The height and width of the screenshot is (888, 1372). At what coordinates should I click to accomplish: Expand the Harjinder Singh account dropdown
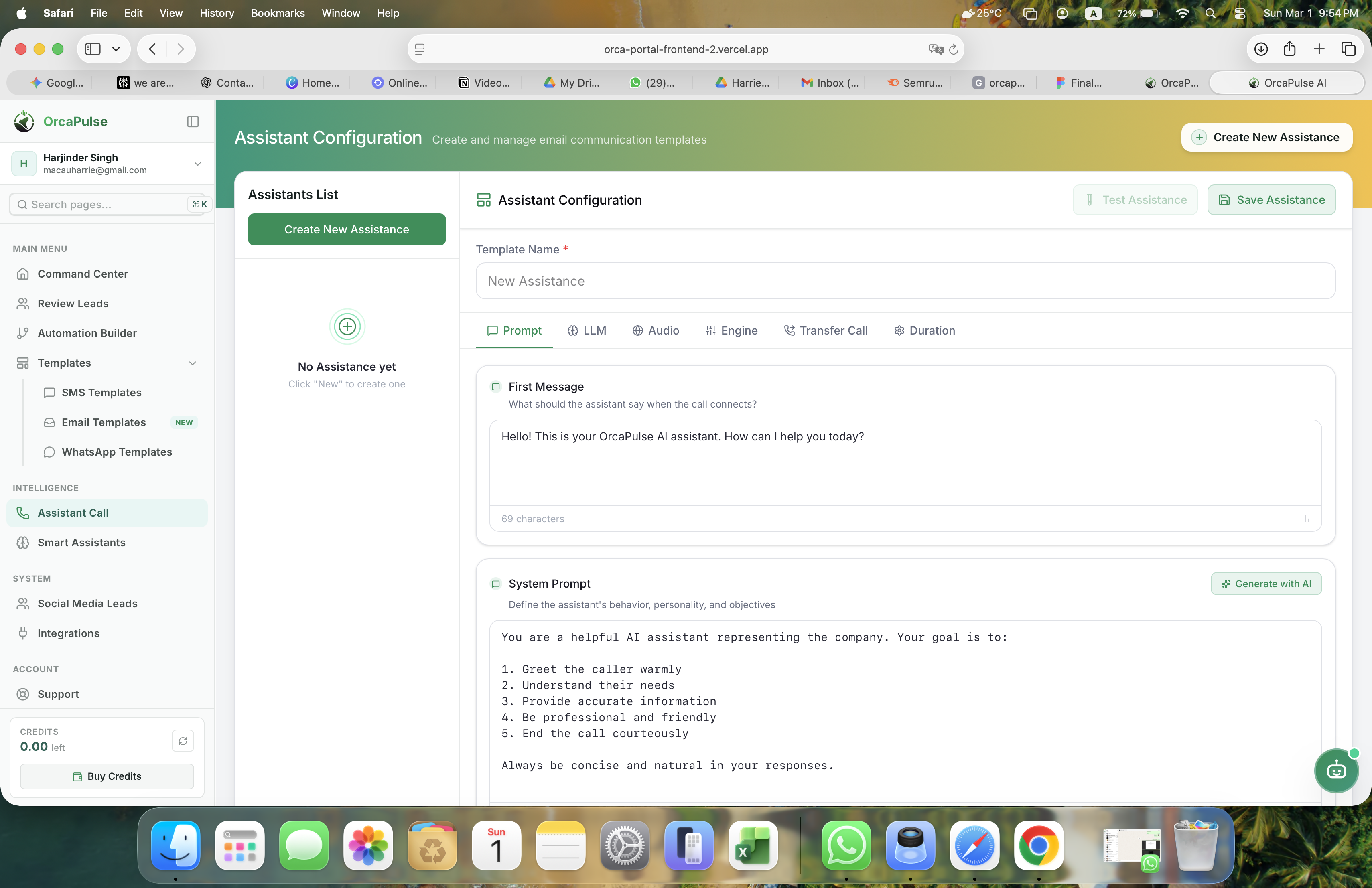click(198, 164)
